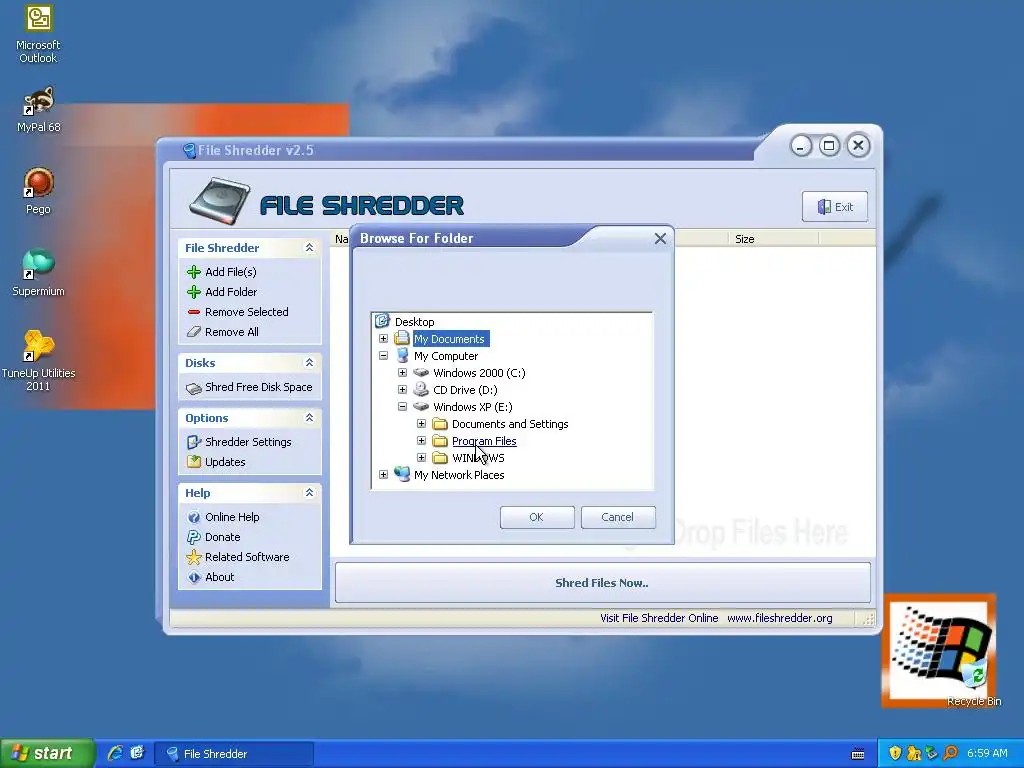
Task: Click OK in Browse For Folder
Action: (x=537, y=517)
